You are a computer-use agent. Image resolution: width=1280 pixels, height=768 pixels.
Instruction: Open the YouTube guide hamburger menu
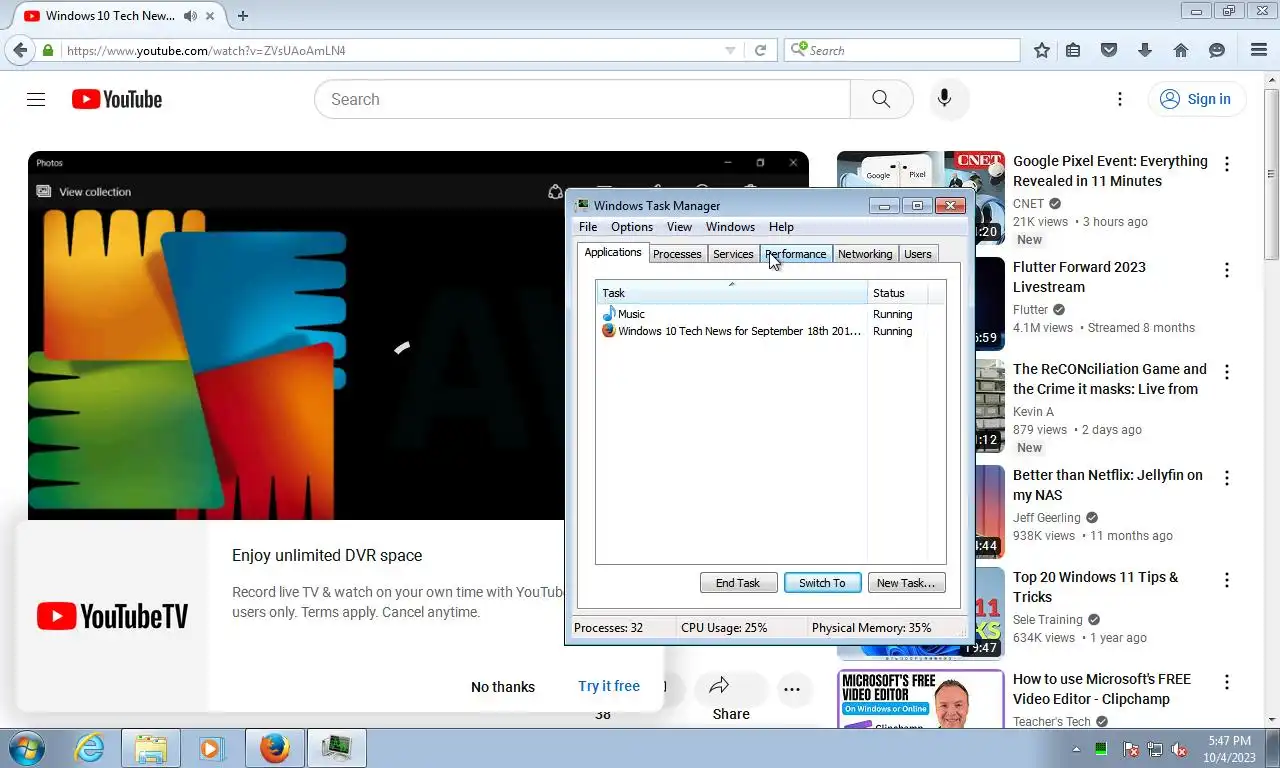pos(36,99)
